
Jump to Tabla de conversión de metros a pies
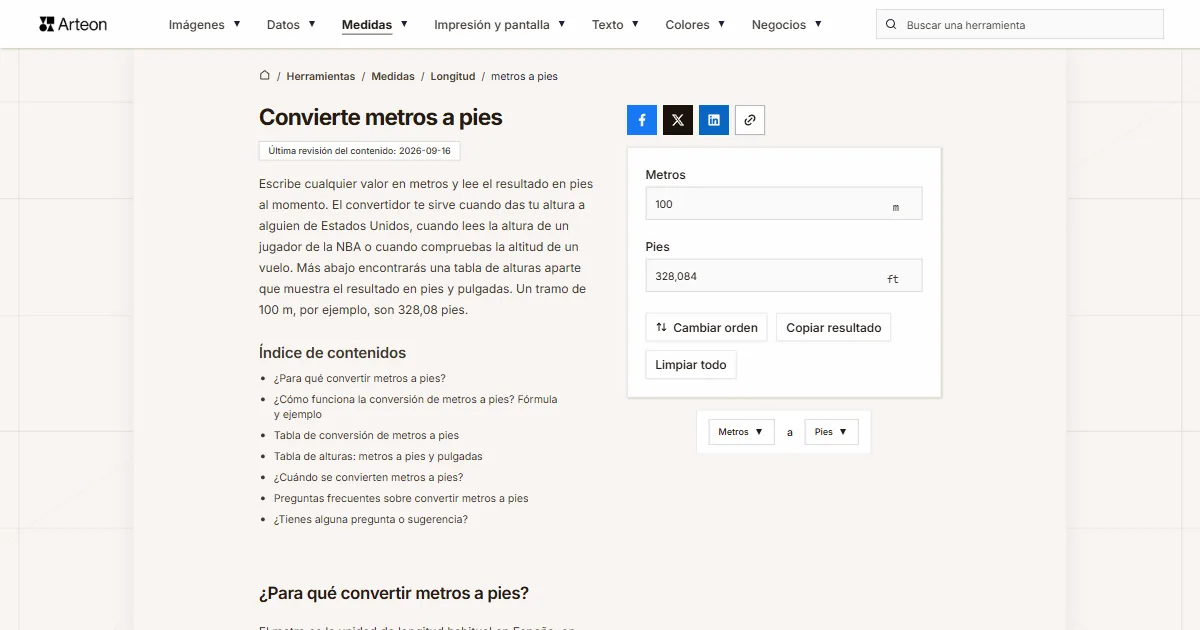[x=366, y=435]
